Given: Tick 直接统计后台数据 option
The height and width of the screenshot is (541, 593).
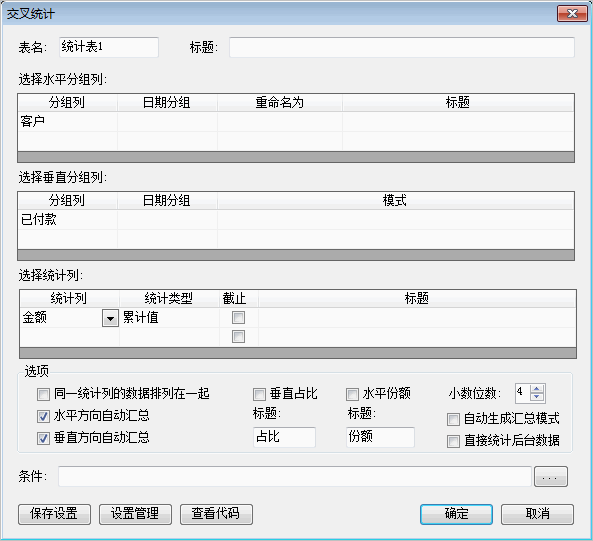Looking at the screenshot, I should coord(453,441).
